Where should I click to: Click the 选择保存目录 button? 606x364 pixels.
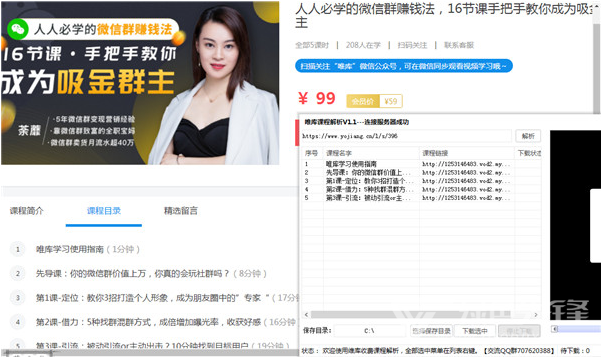tap(431, 331)
